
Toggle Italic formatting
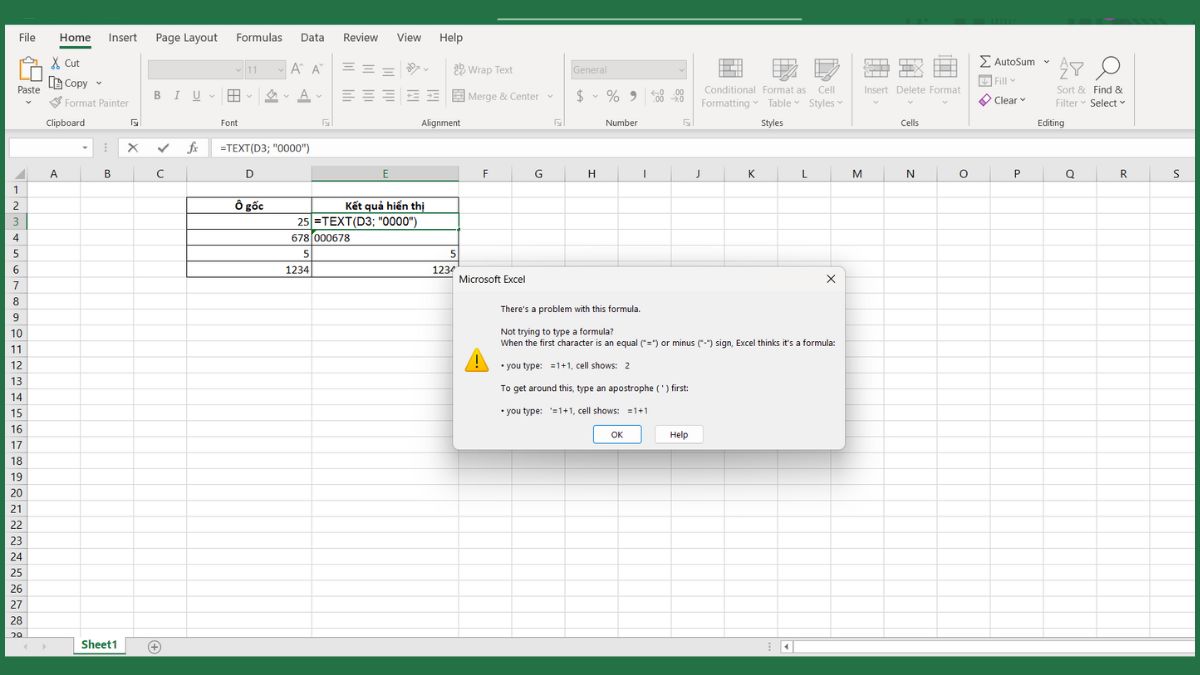pos(177,96)
